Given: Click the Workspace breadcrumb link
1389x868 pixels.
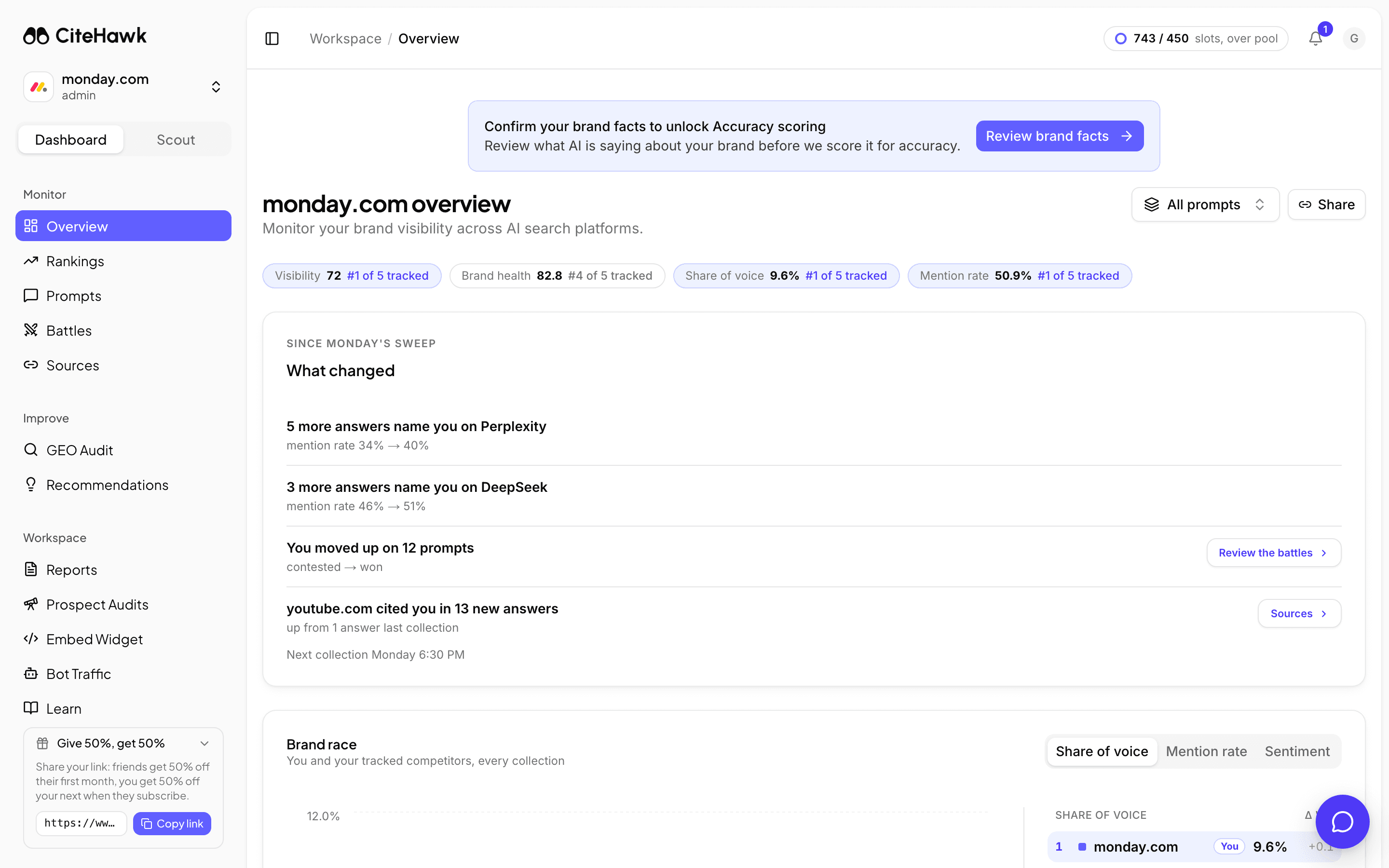Looking at the screenshot, I should (345, 39).
